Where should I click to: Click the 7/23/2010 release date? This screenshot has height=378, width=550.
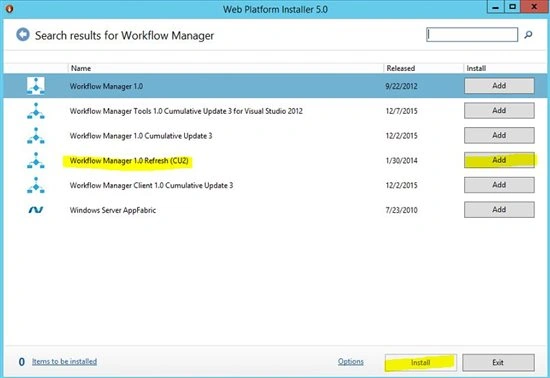click(402, 210)
